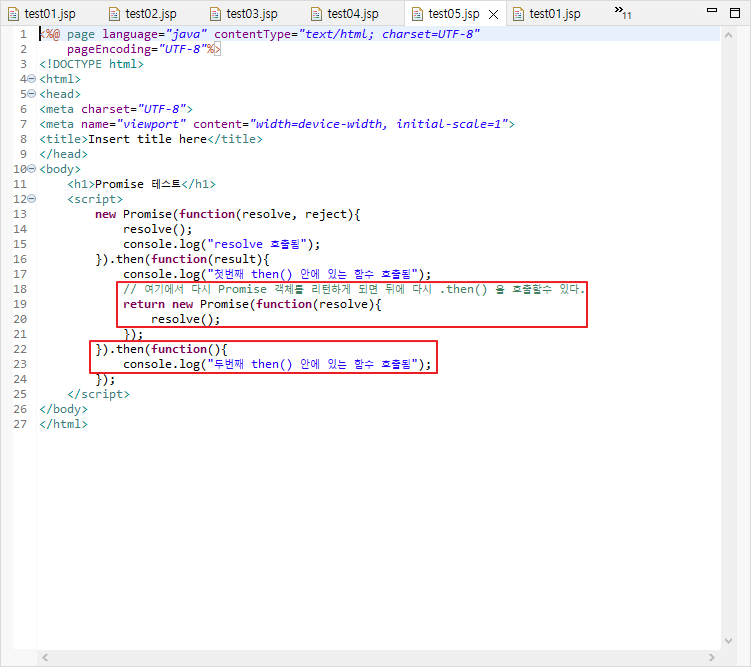Viewport: 751px width, 667px height.
Task: Click the horizontal scrollbar left arrow
Action: pos(45,657)
